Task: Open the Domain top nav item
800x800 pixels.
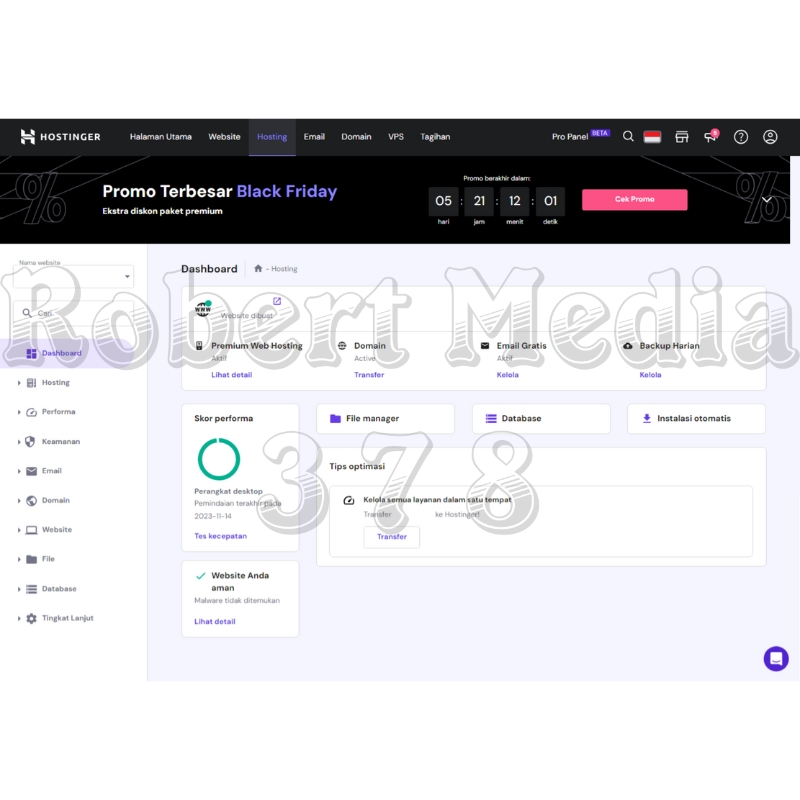Action: point(356,137)
